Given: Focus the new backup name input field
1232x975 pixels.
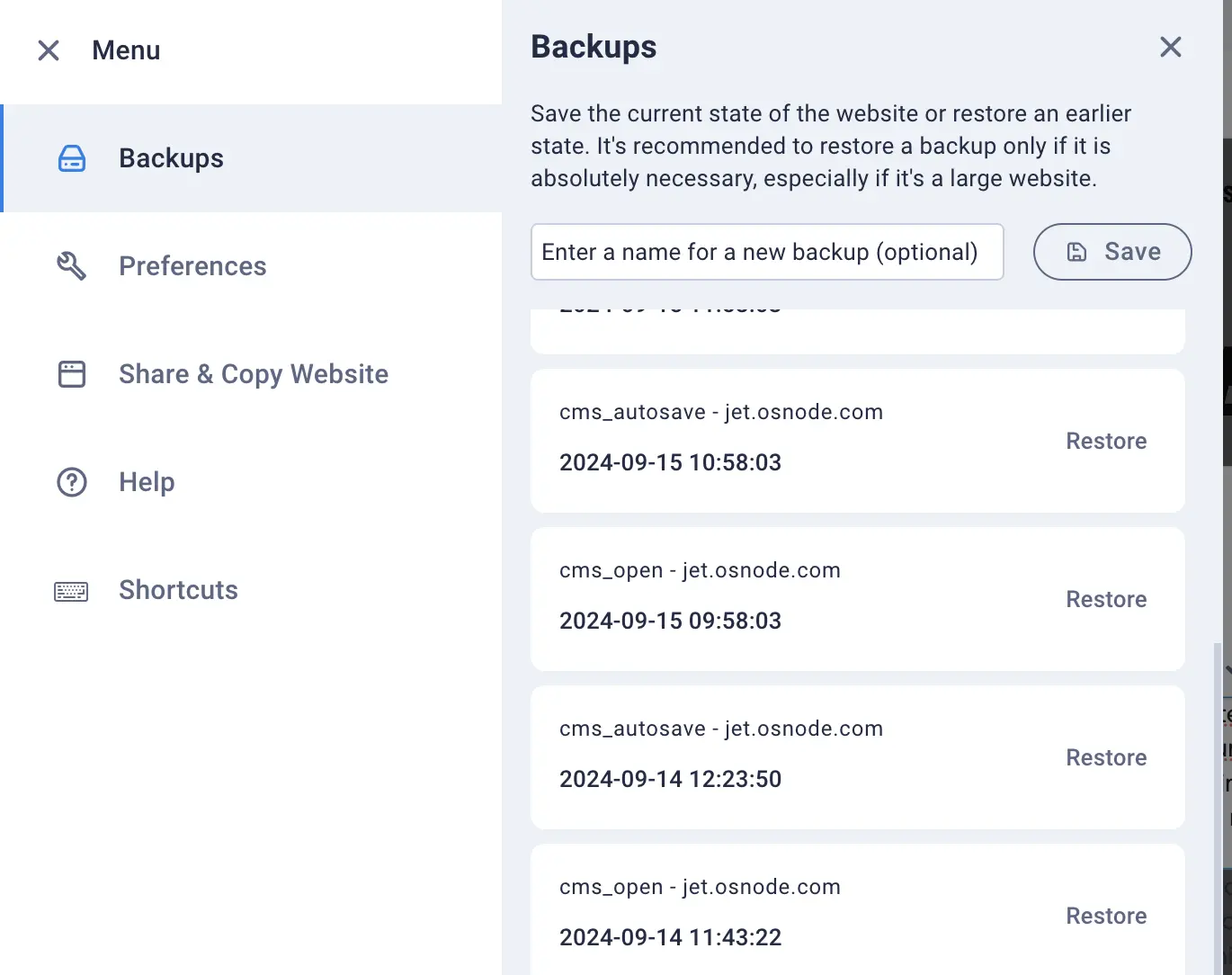Looking at the screenshot, I should 767,252.
